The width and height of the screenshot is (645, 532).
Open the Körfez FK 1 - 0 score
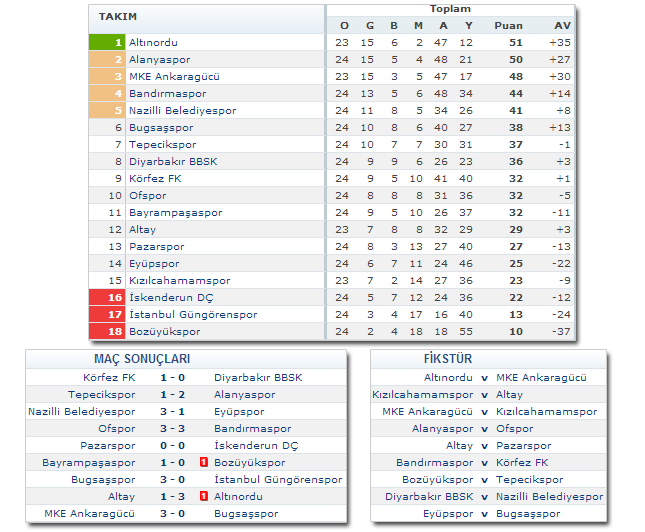tap(174, 377)
